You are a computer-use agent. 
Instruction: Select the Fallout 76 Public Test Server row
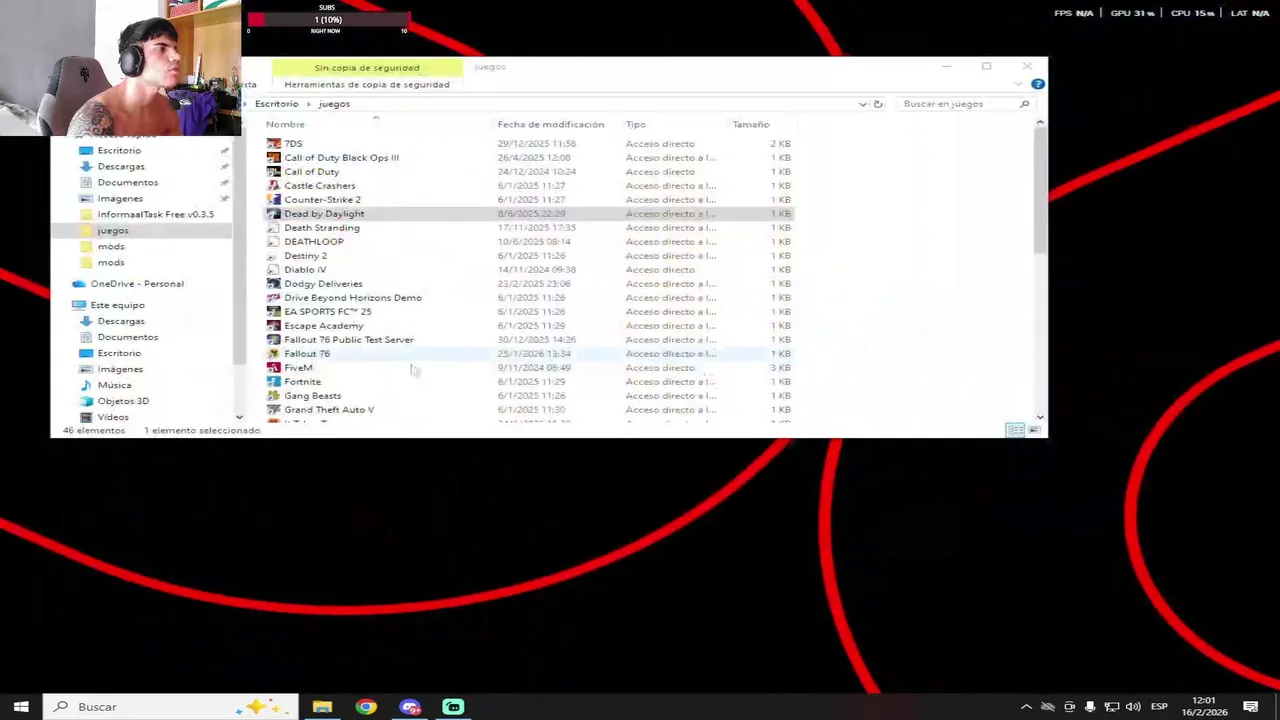pyautogui.click(x=529, y=340)
